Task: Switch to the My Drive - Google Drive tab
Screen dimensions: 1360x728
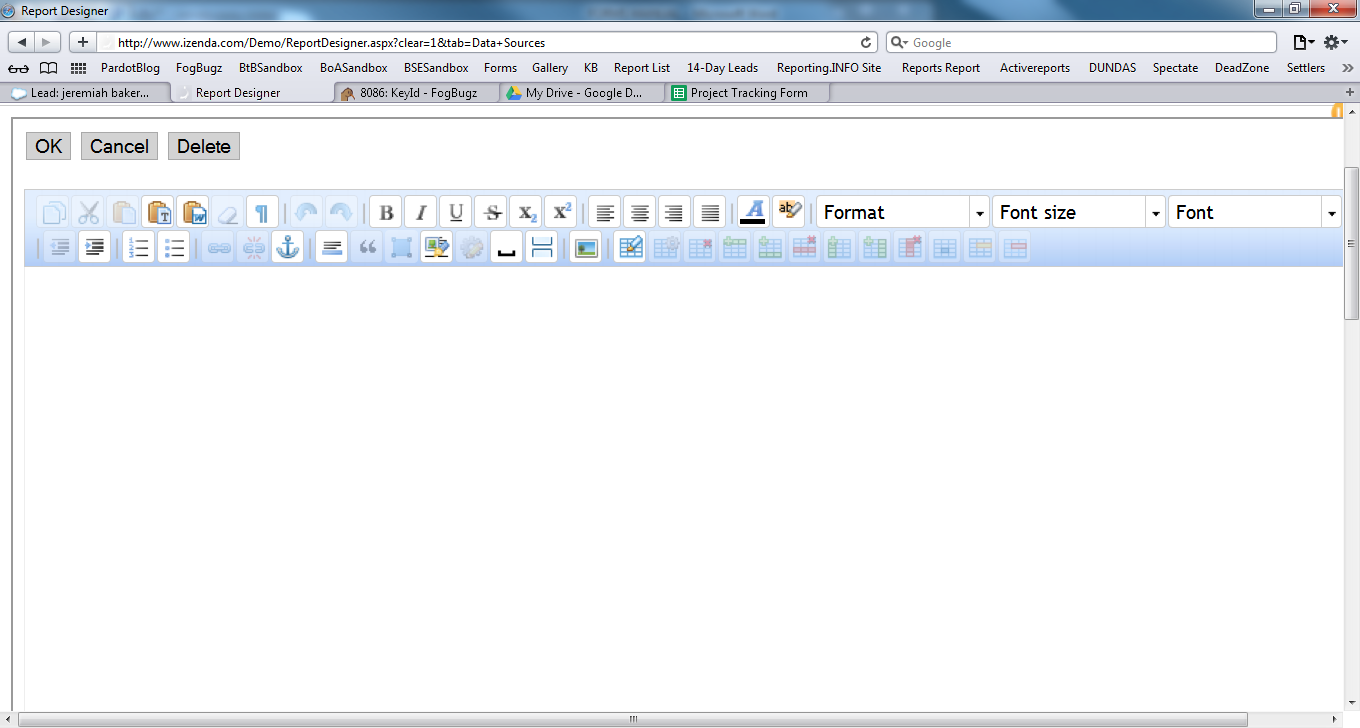Action: 582,92
